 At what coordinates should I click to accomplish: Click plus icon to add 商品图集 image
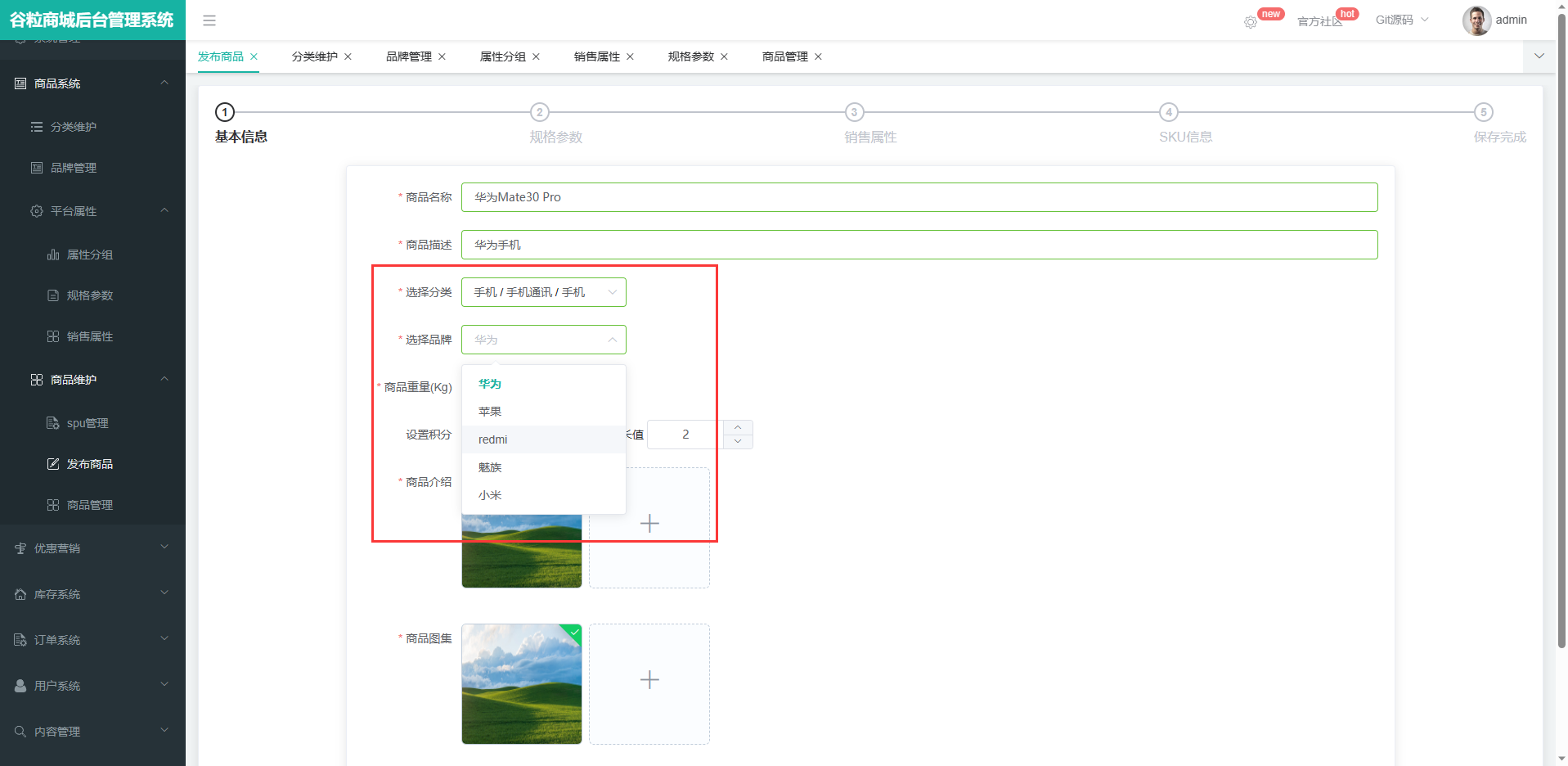pos(649,680)
